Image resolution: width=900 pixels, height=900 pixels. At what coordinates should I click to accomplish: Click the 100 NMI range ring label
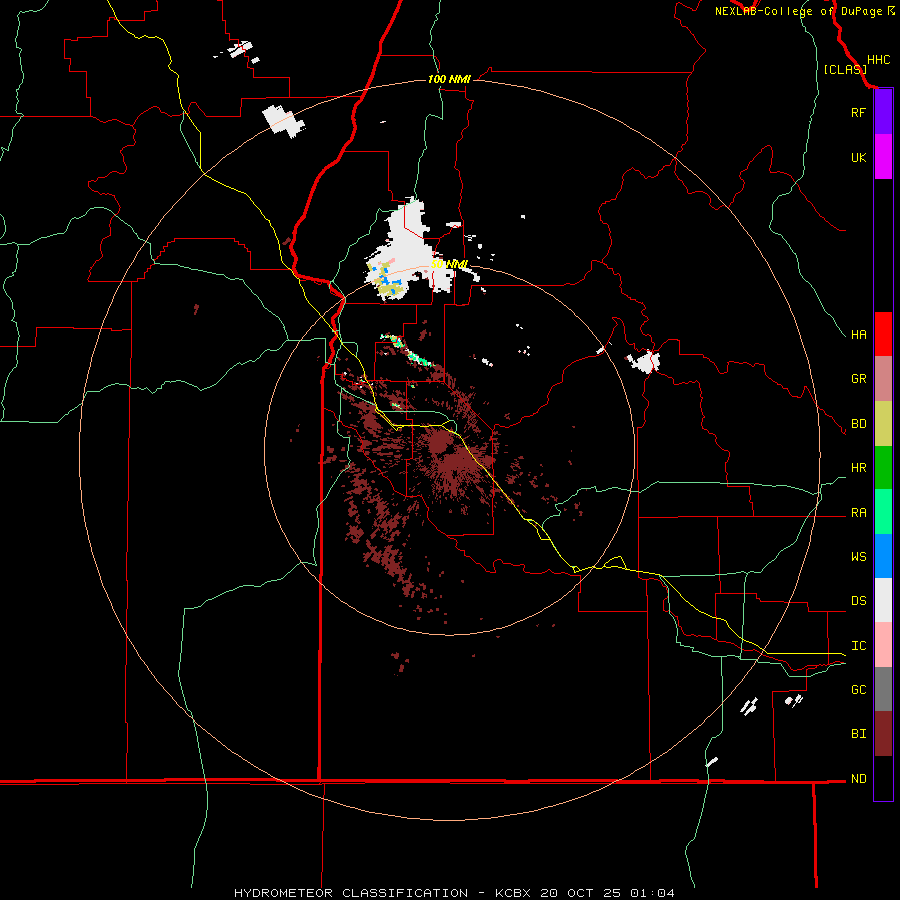click(x=449, y=79)
